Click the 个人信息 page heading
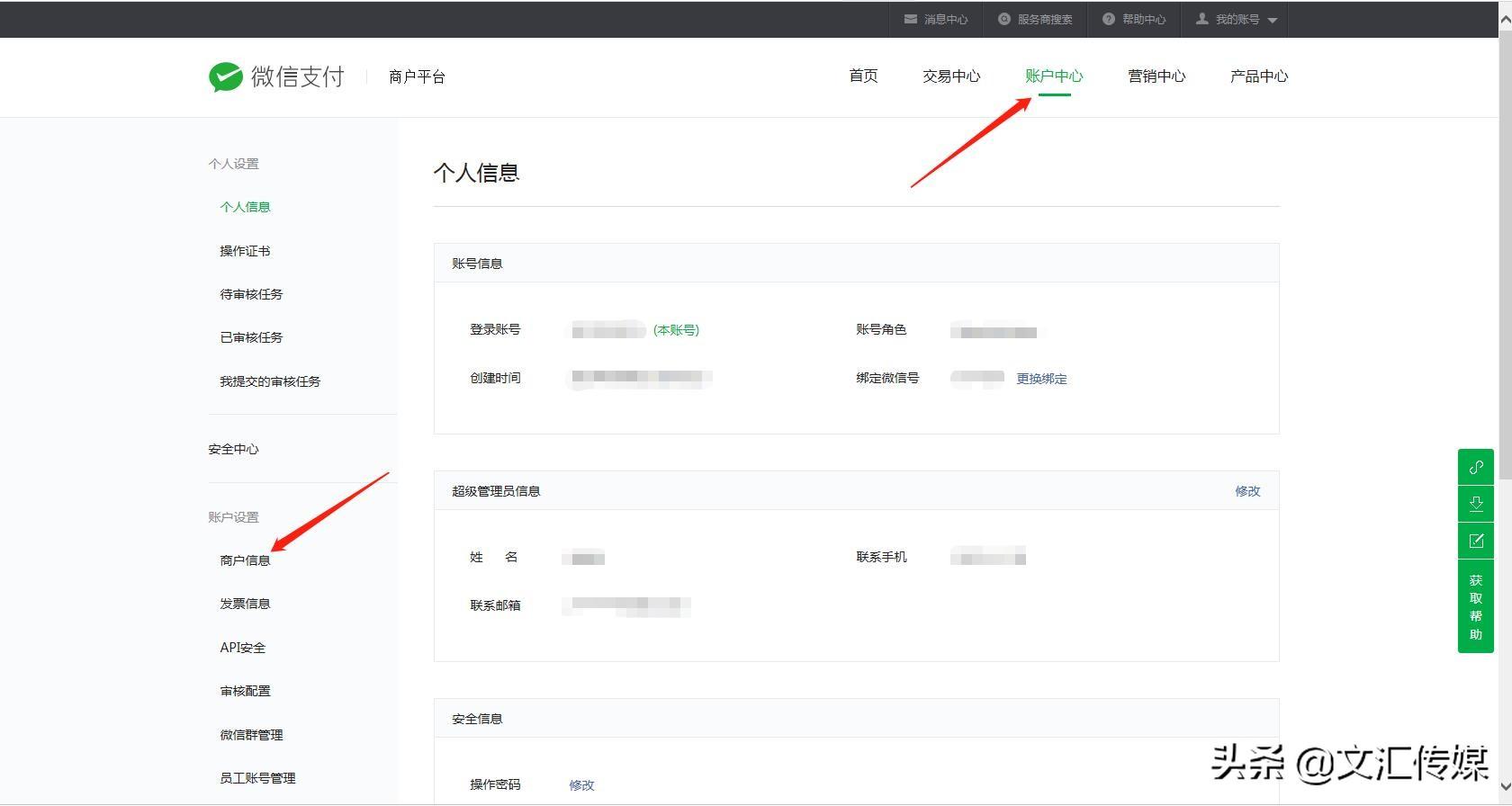This screenshot has width=1512, height=806. point(477,173)
